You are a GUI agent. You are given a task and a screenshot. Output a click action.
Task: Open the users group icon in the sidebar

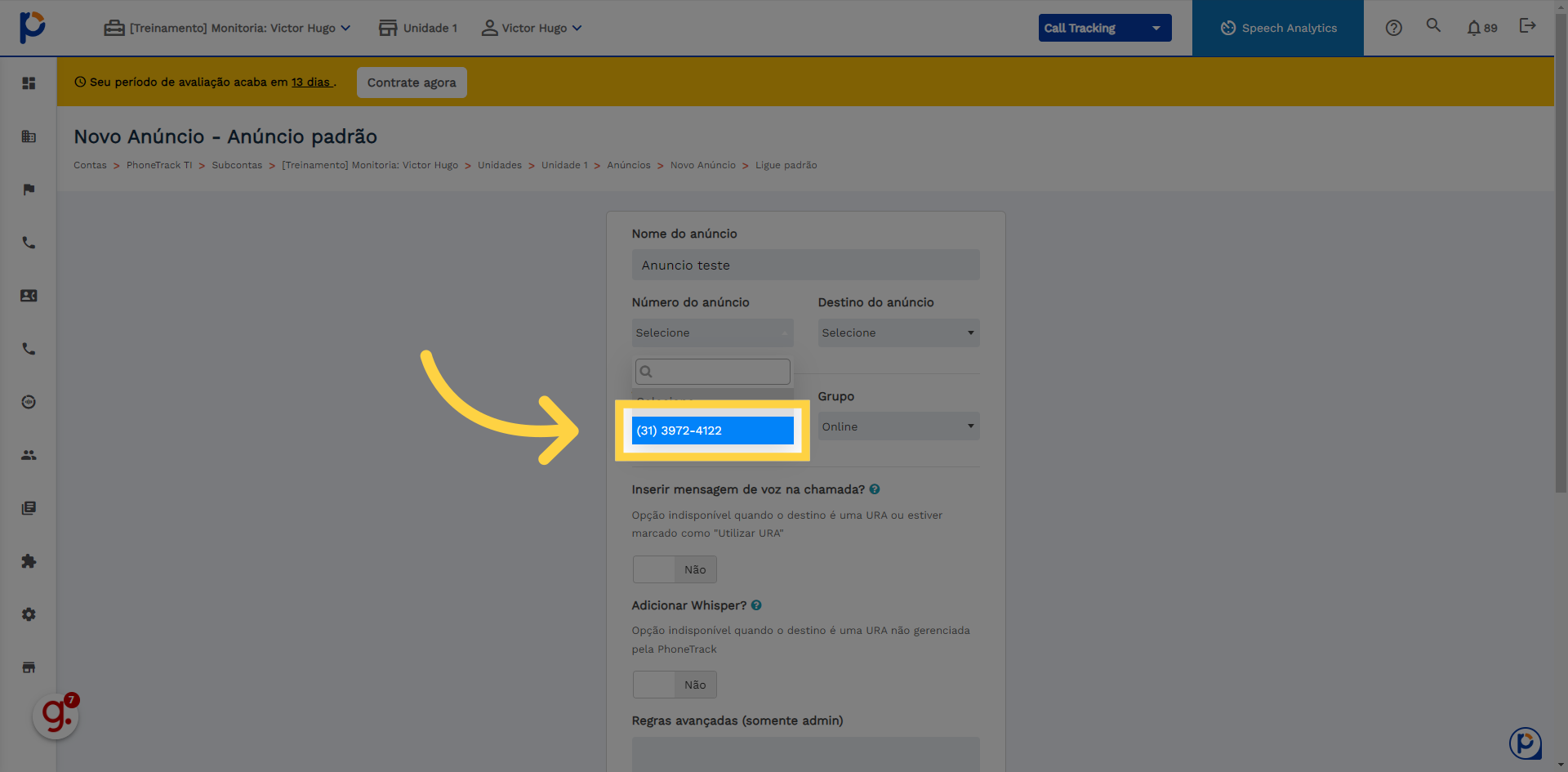click(29, 455)
